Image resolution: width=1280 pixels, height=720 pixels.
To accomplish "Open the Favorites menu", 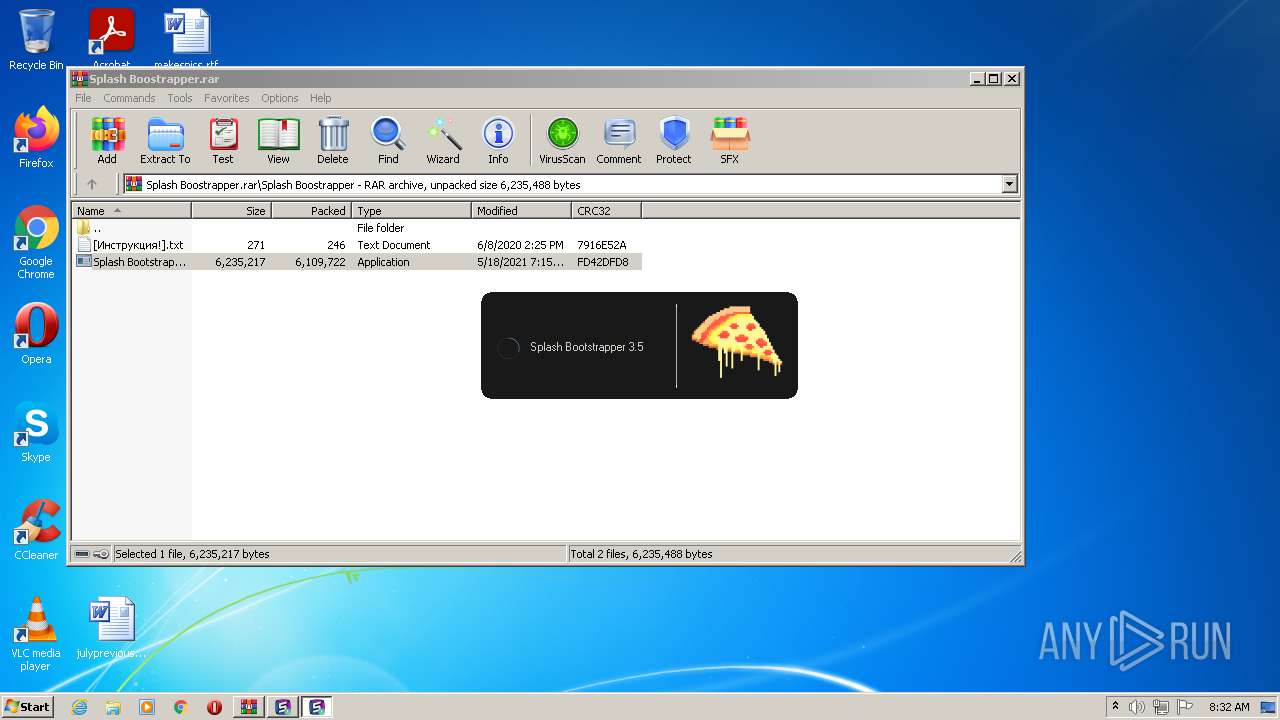I will coord(227,98).
